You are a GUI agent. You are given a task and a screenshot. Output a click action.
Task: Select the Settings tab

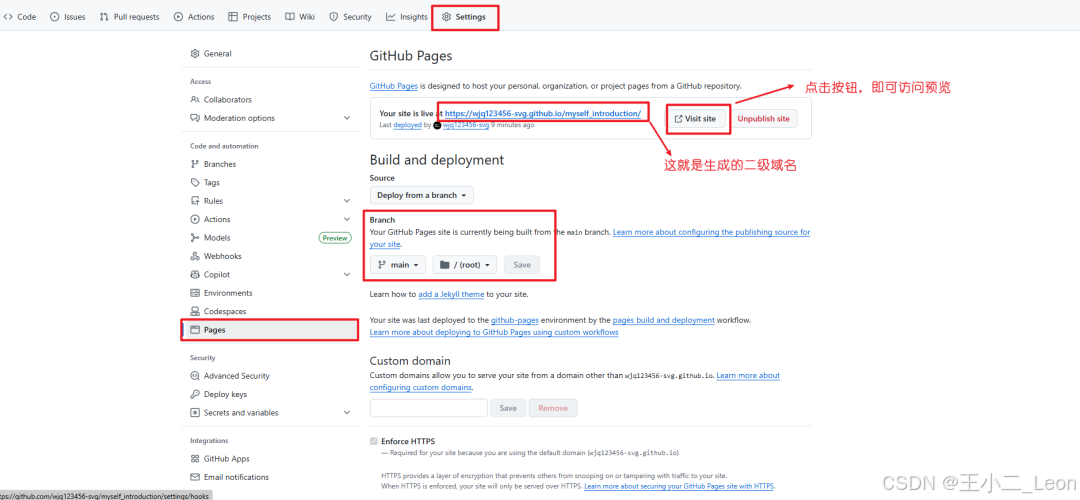pos(464,17)
